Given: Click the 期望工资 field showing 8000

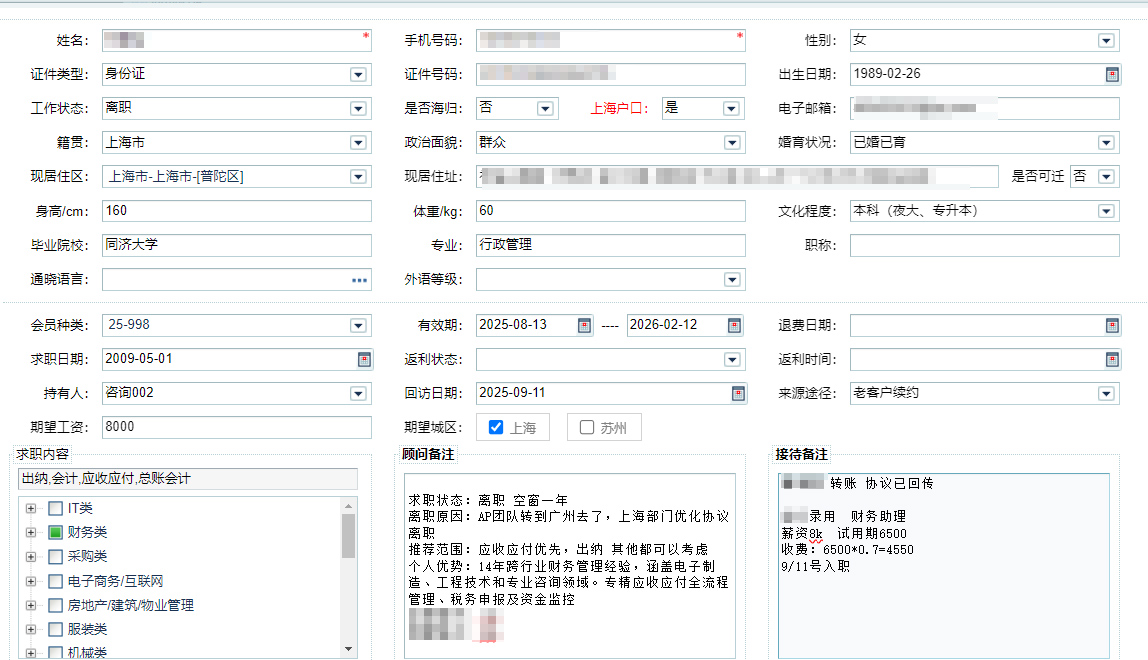Looking at the screenshot, I should point(236,427).
